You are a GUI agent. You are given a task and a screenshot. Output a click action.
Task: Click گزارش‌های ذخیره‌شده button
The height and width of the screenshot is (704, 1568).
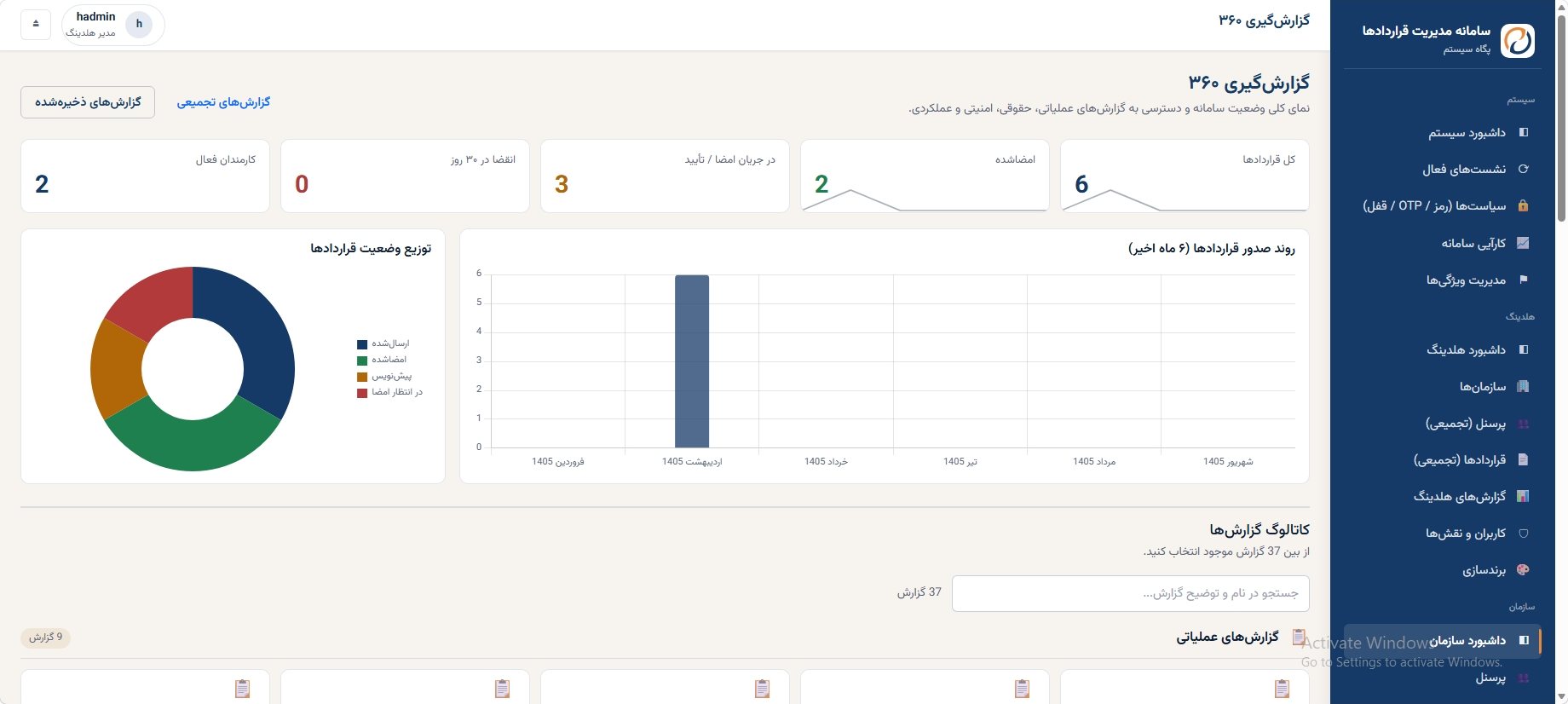pos(88,102)
